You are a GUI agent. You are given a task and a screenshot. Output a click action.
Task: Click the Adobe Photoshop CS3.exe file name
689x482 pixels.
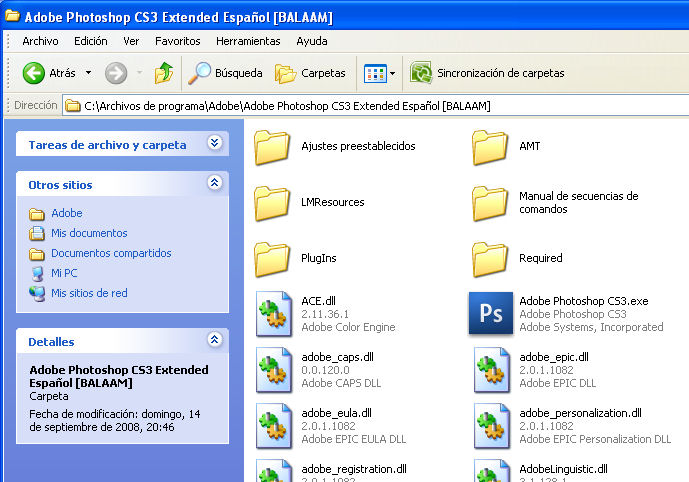[x=584, y=301]
